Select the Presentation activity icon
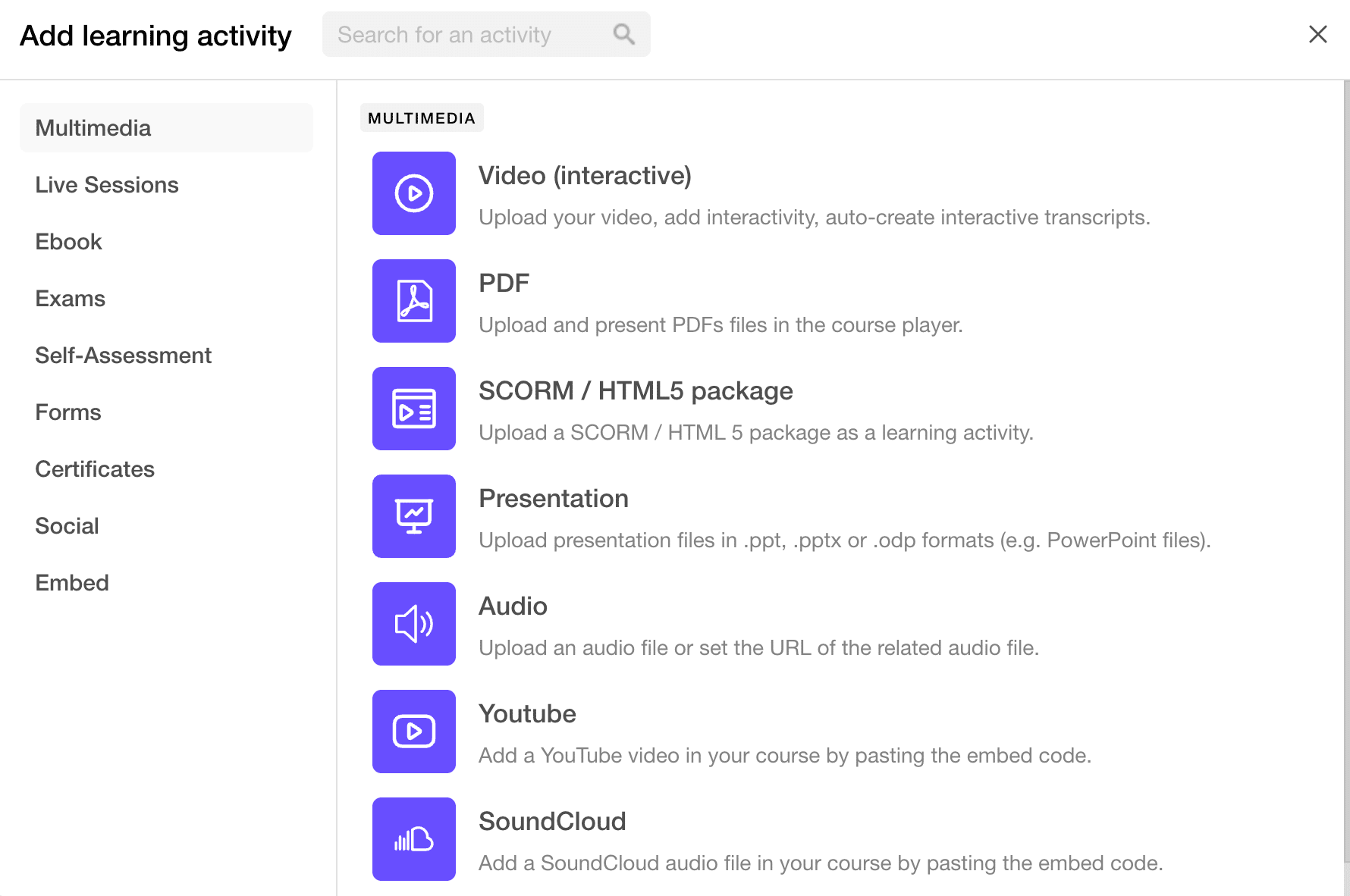 pyautogui.click(x=413, y=516)
